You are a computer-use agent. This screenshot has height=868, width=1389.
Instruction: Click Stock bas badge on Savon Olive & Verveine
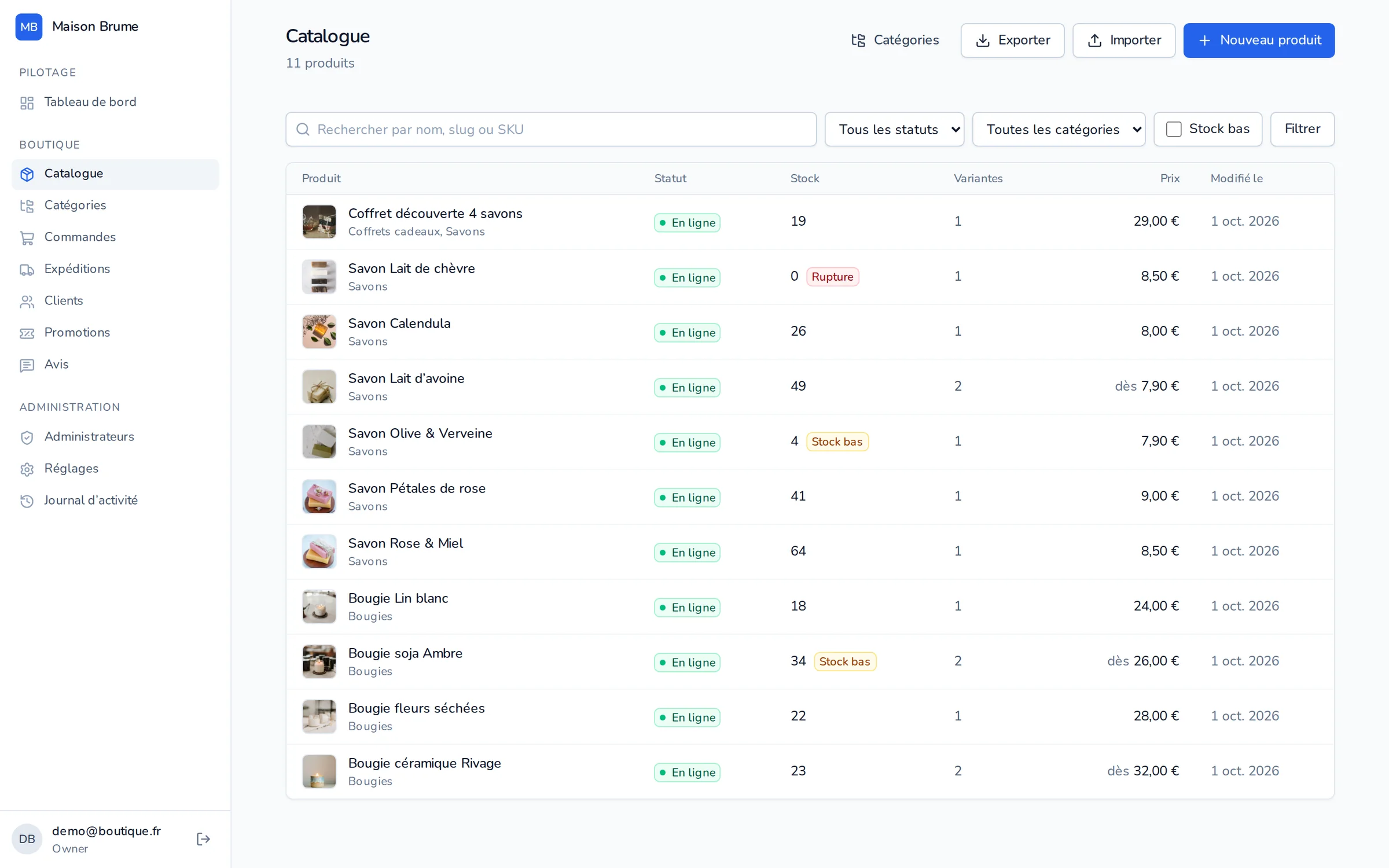pyautogui.click(x=837, y=442)
